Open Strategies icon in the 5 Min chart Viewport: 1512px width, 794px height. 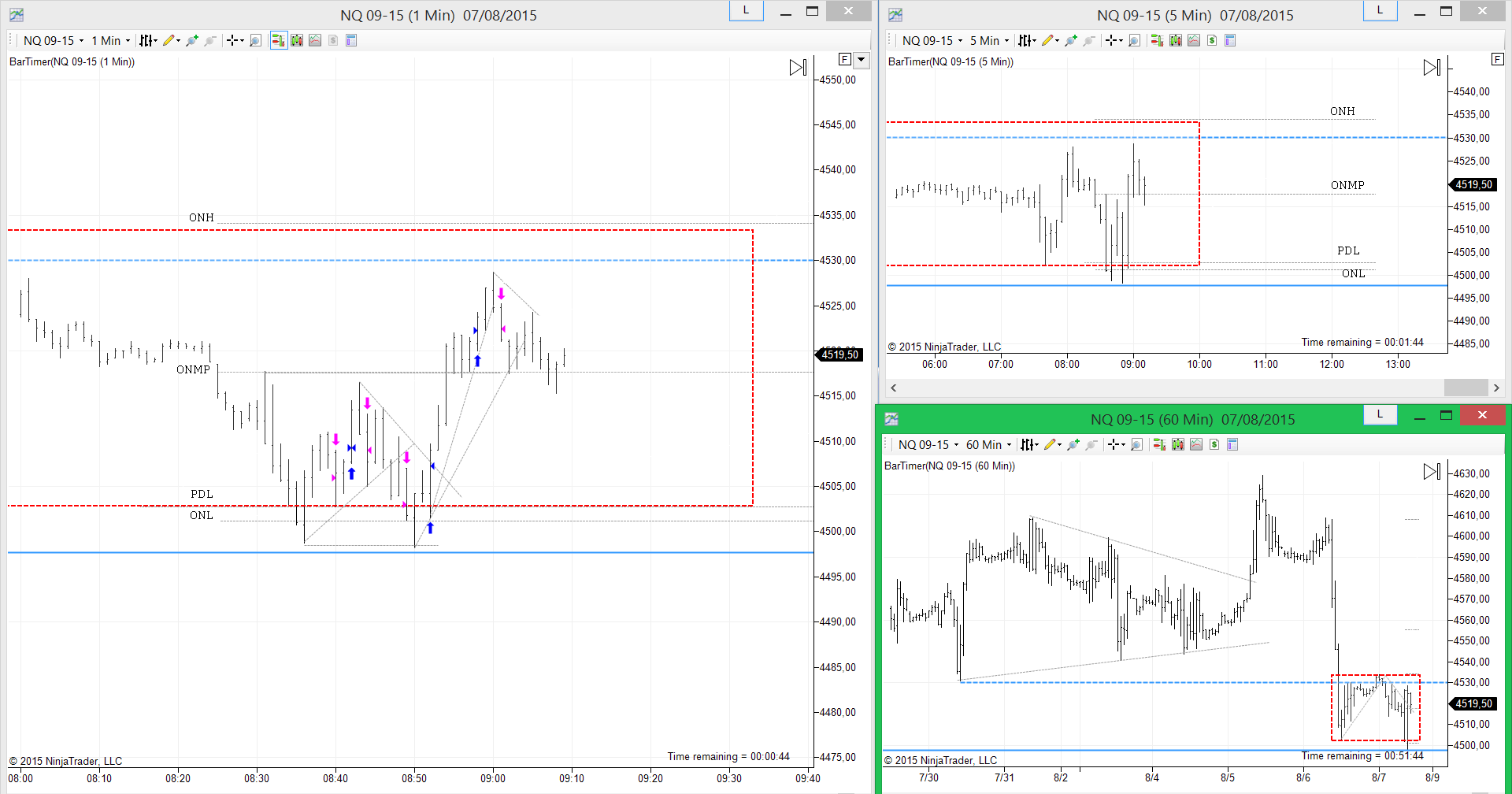pos(1212,40)
